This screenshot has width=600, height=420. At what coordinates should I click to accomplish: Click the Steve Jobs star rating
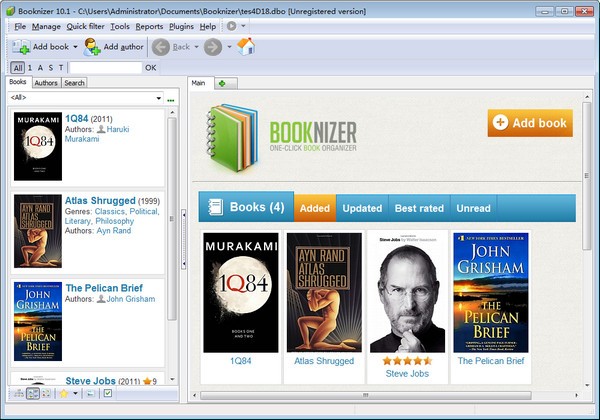(407, 360)
